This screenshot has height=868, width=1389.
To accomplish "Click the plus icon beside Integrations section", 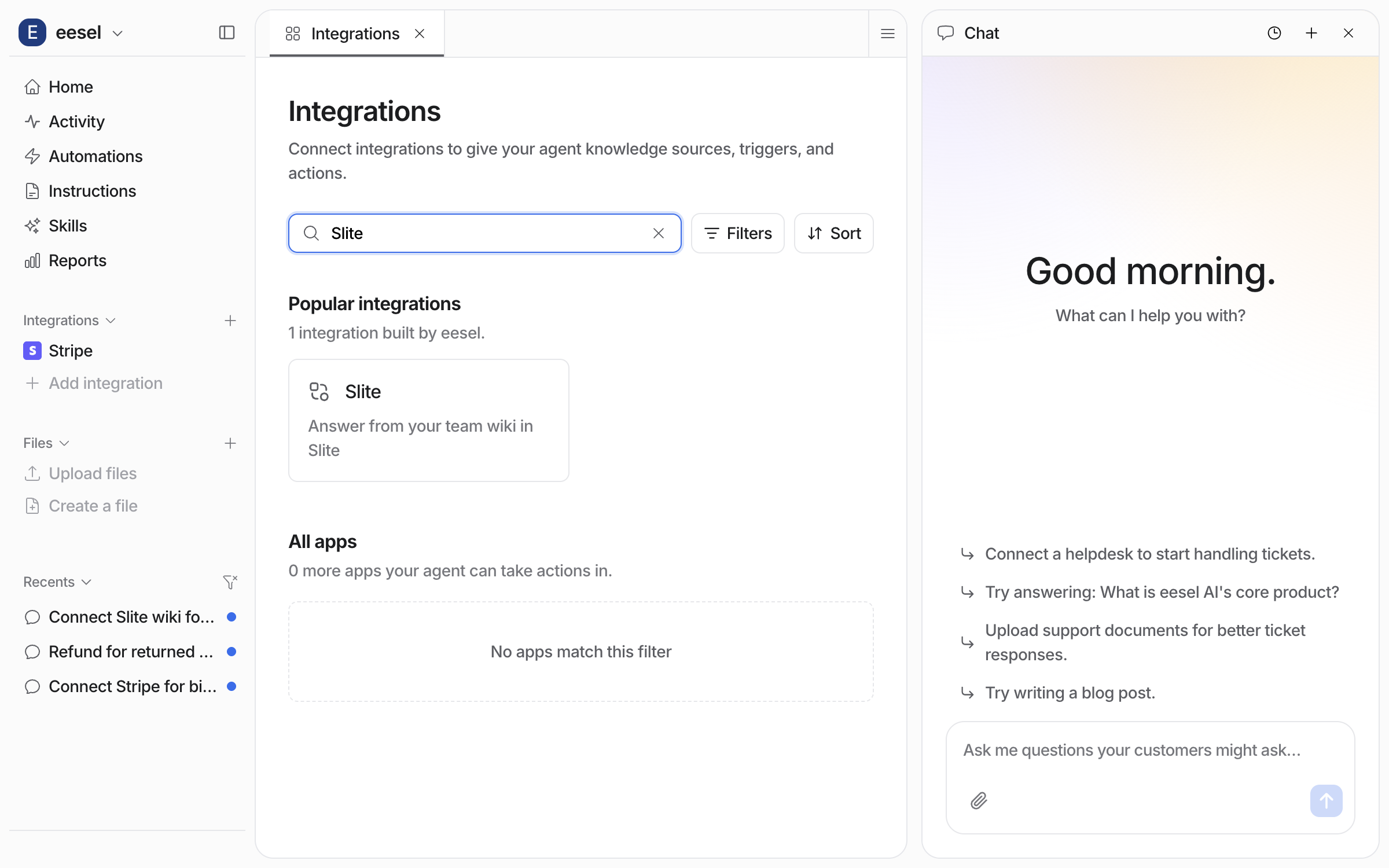I will click(230, 321).
